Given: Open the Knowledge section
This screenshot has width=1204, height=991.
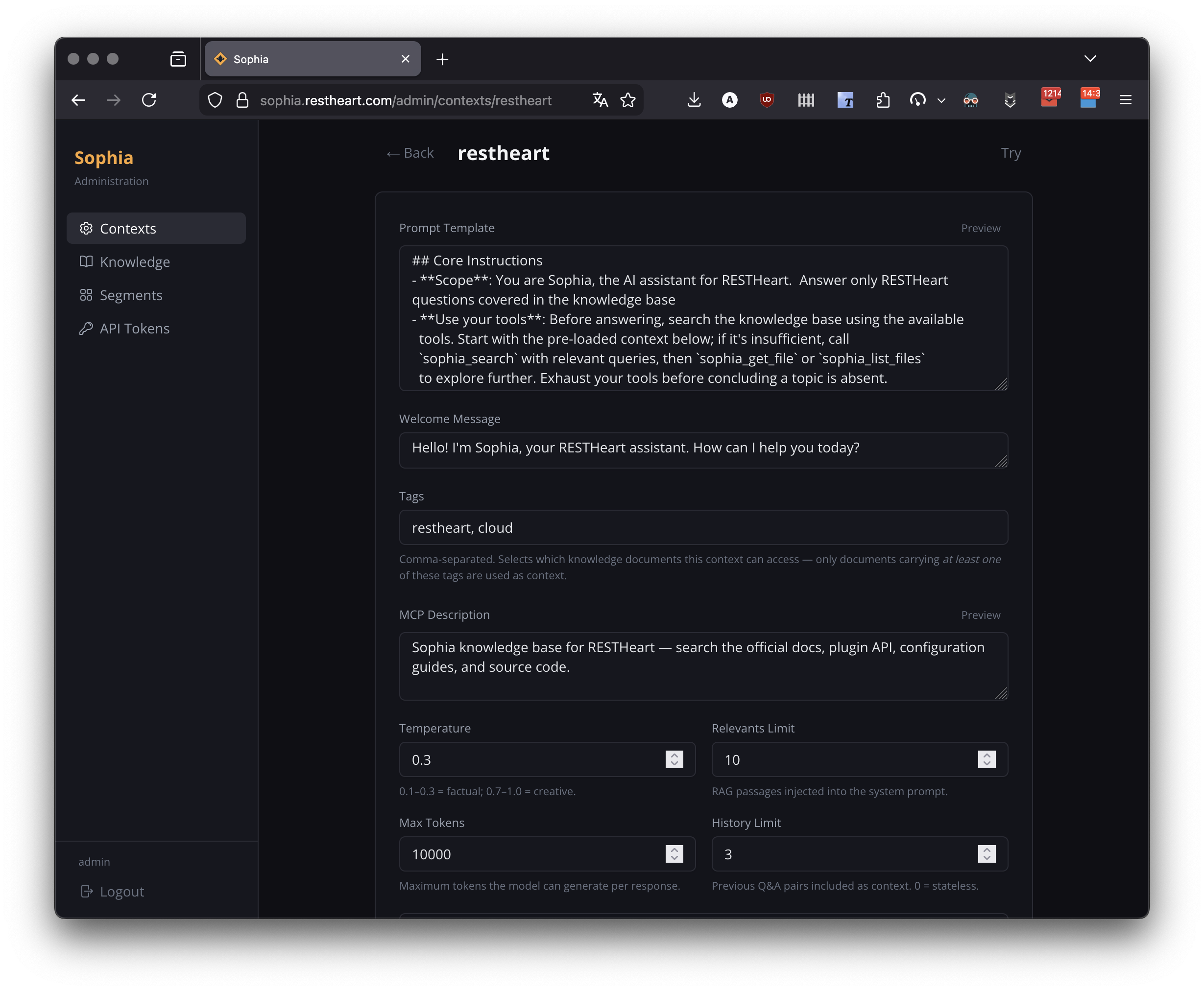Looking at the screenshot, I should pos(135,261).
